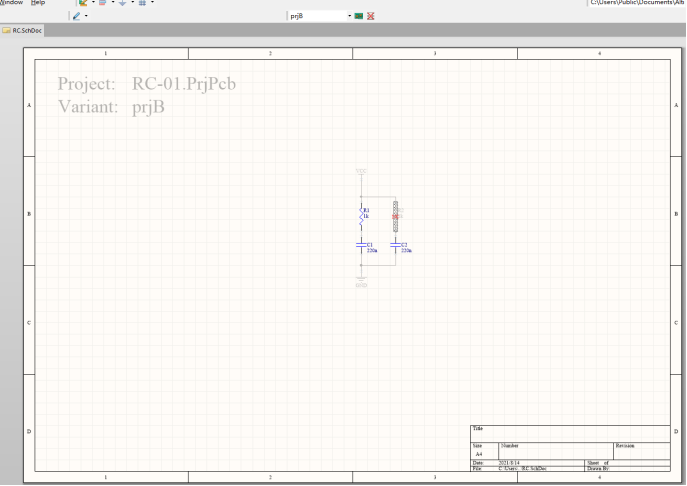Select capacitor C2 on the schematic
The width and height of the screenshot is (687, 486).
[x=396, y=246]
